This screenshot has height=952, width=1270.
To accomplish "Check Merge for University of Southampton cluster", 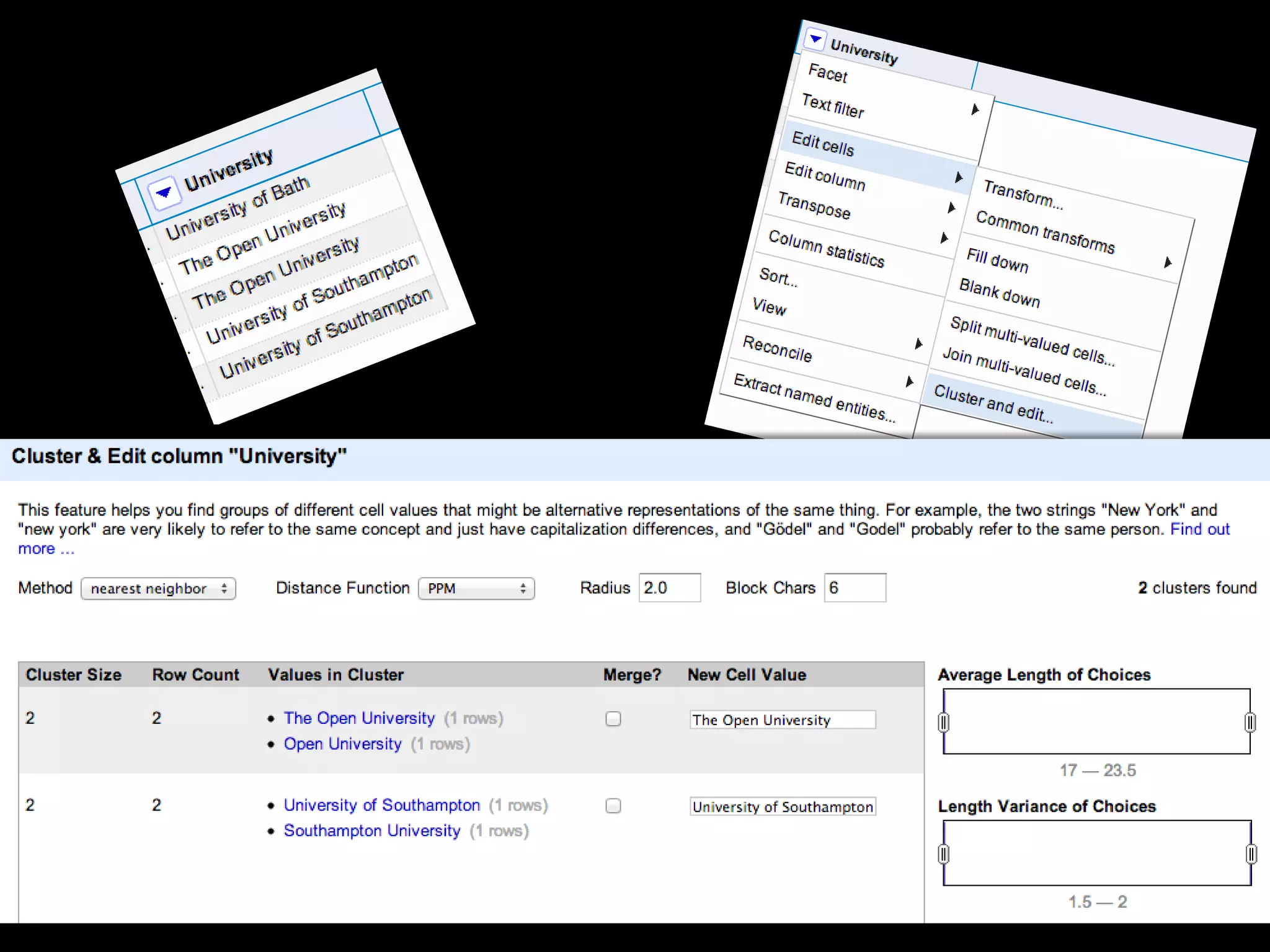I will [x=613, y=806].
